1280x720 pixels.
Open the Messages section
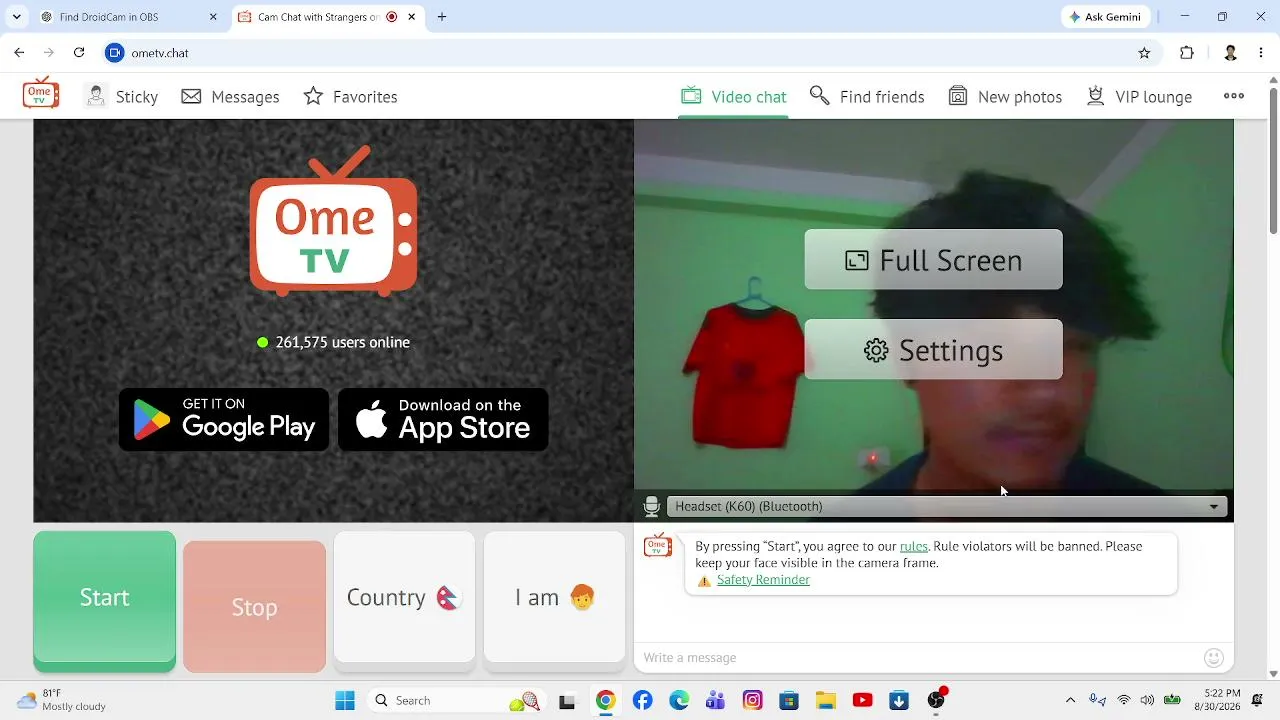pyautogui.click(x=230, y=96)
